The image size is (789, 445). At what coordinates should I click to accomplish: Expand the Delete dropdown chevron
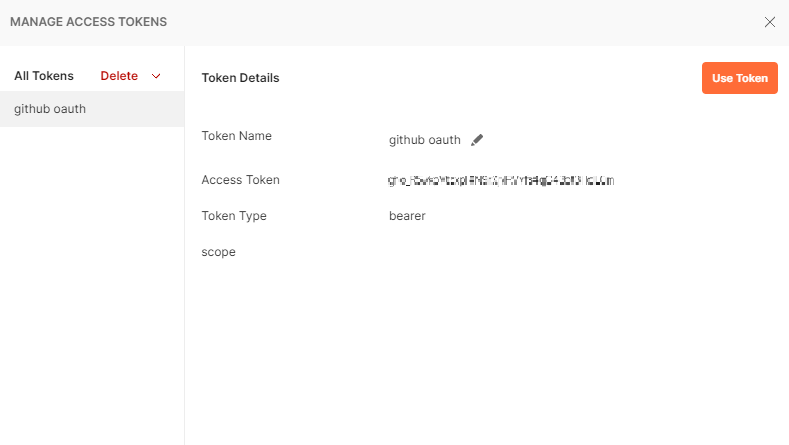[x=156, y=77]
